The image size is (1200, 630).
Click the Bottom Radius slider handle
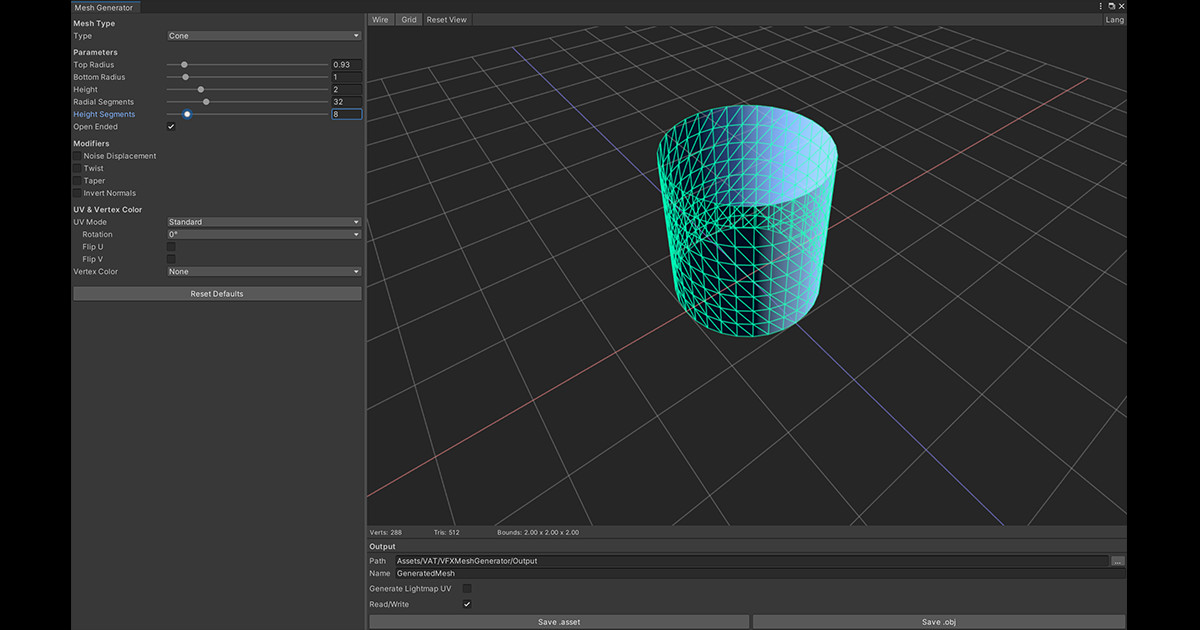(185, 77)
